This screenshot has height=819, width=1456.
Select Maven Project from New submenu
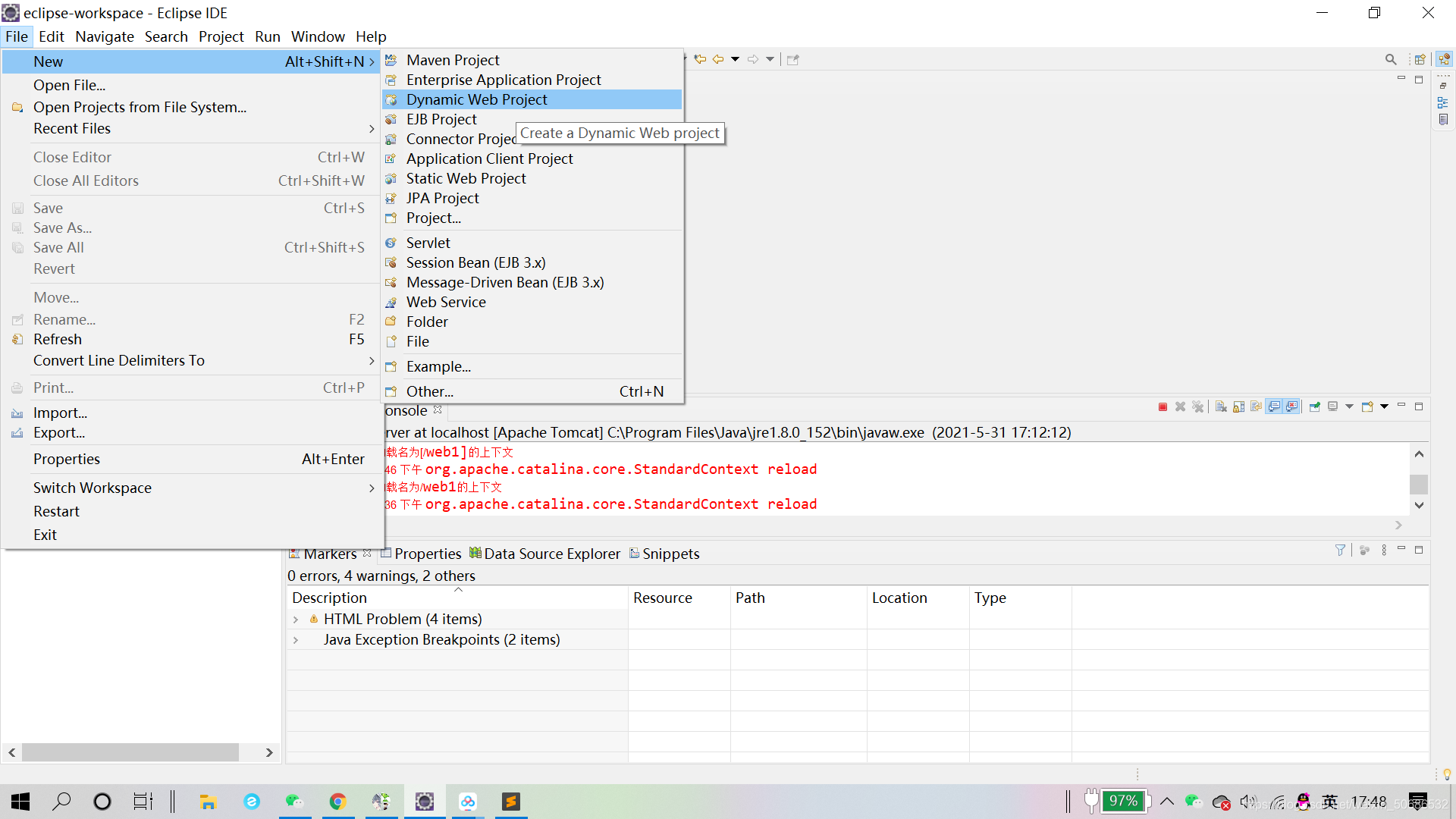[532, 60]
